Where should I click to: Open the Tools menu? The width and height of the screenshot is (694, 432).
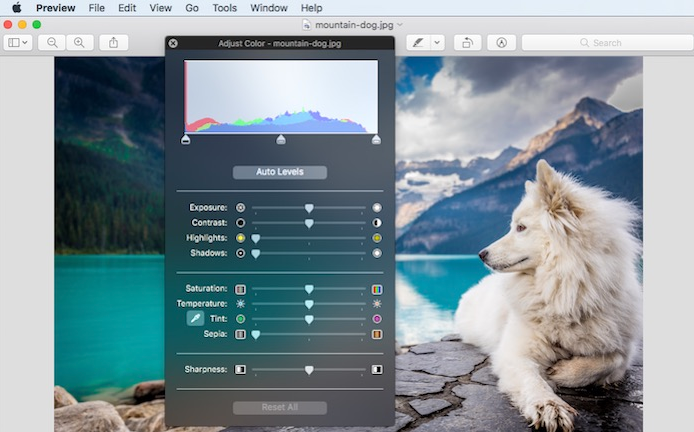224,8
